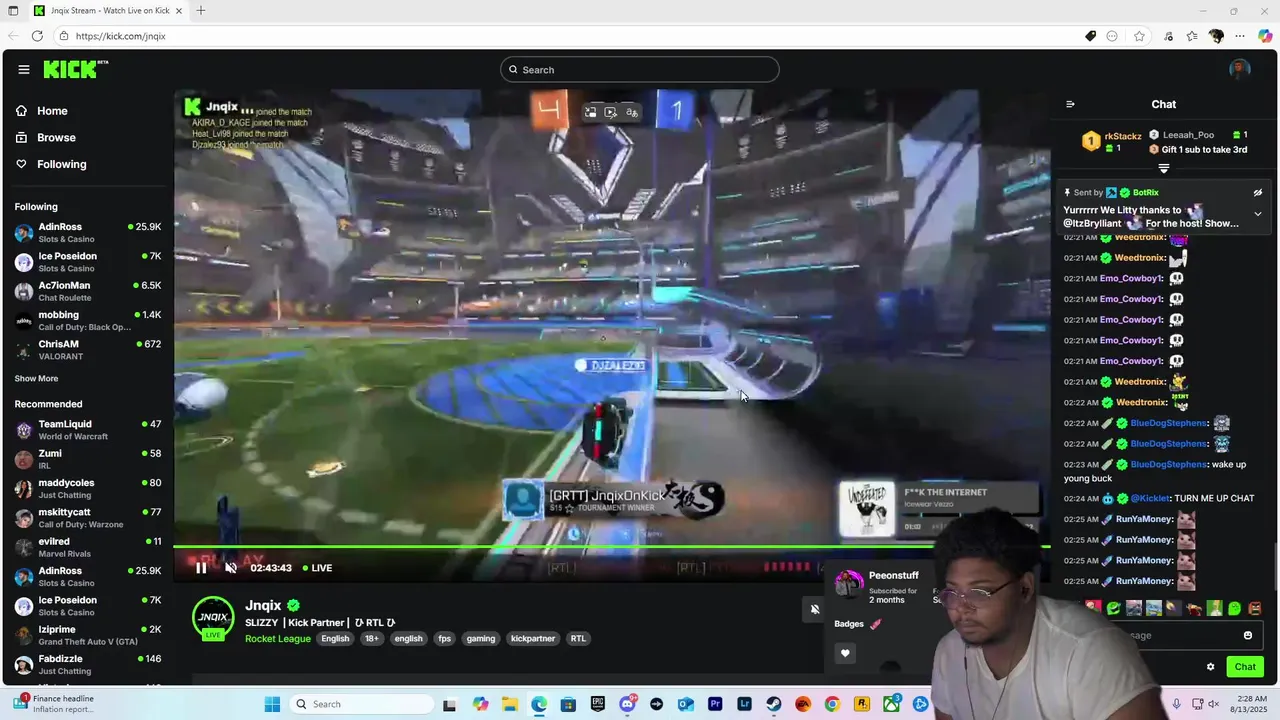Add this page to favorites star
The width and height of the screenshot is (1280, 720).
click(x=1139, y=36)
